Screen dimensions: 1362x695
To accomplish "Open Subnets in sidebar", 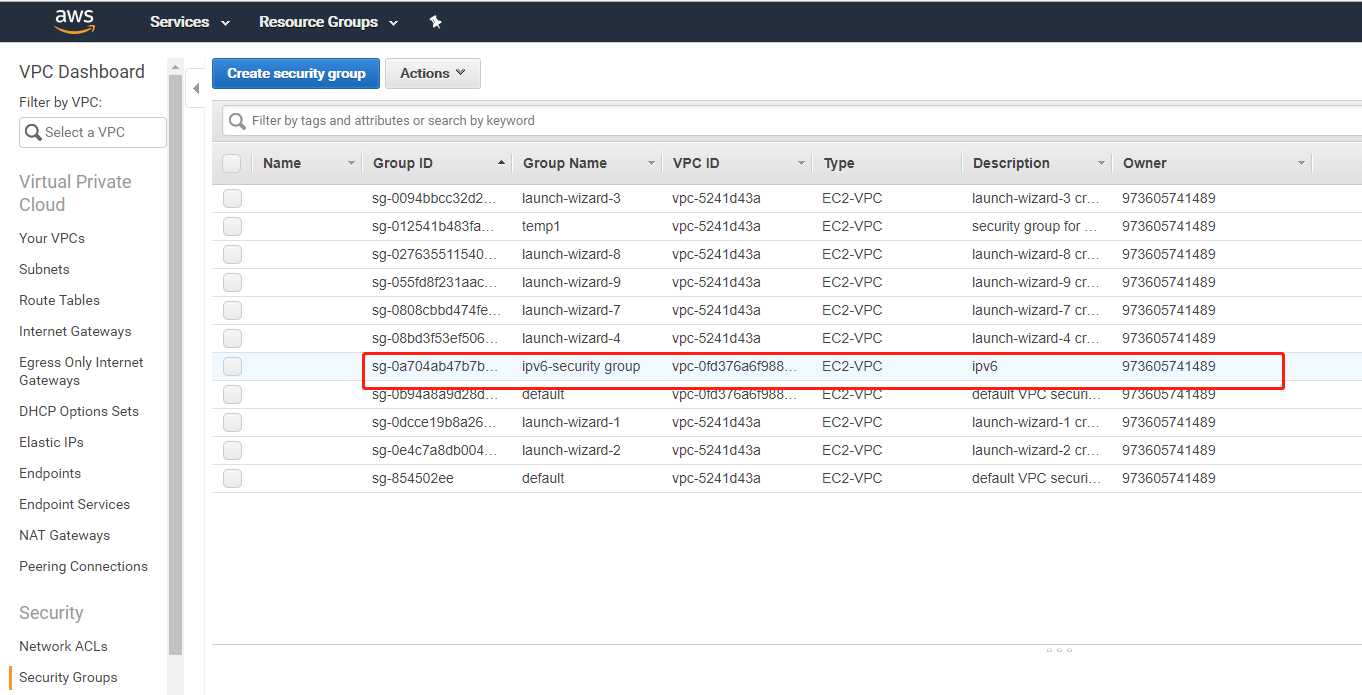I will [44, 269].
